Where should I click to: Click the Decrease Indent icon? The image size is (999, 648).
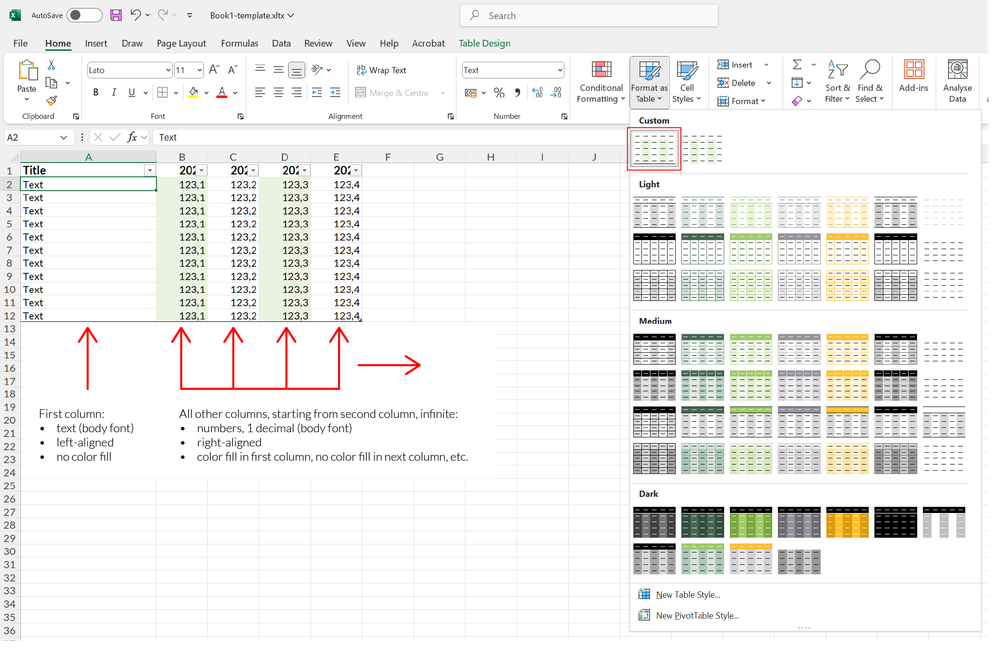tap(317, 92)
